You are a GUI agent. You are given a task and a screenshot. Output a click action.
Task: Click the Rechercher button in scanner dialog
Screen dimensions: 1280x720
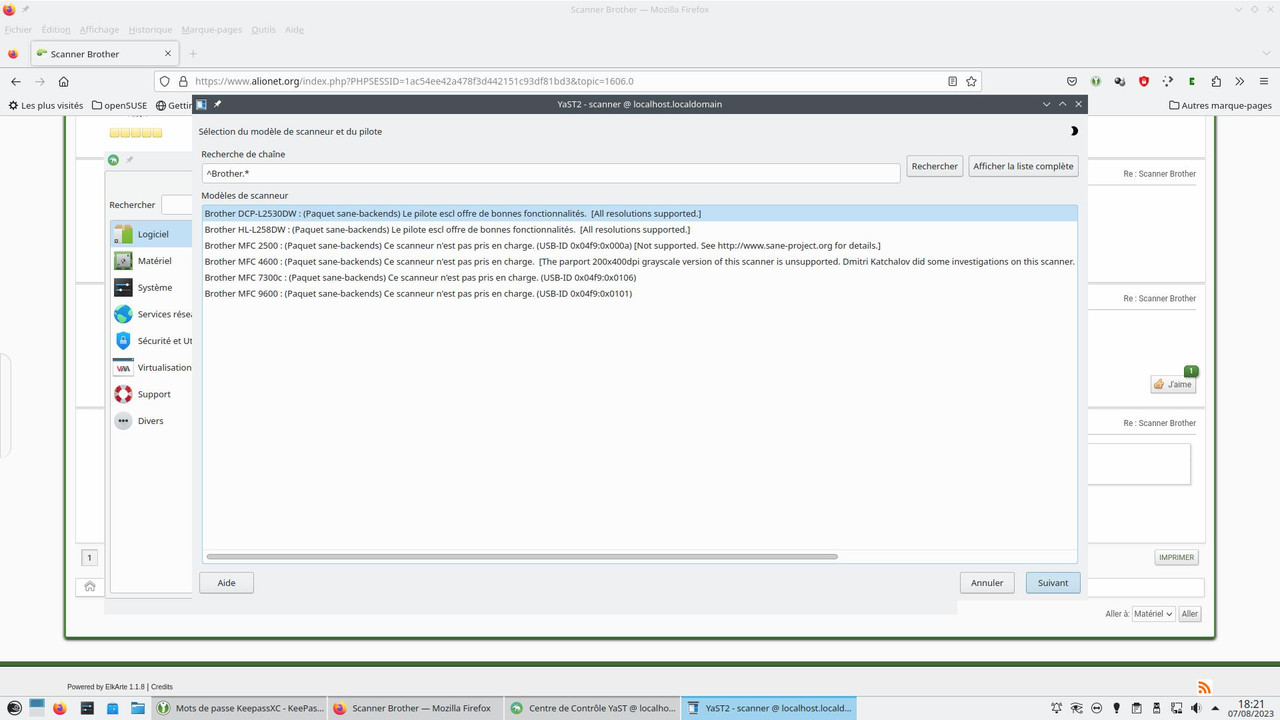click(x=935, y=166)
